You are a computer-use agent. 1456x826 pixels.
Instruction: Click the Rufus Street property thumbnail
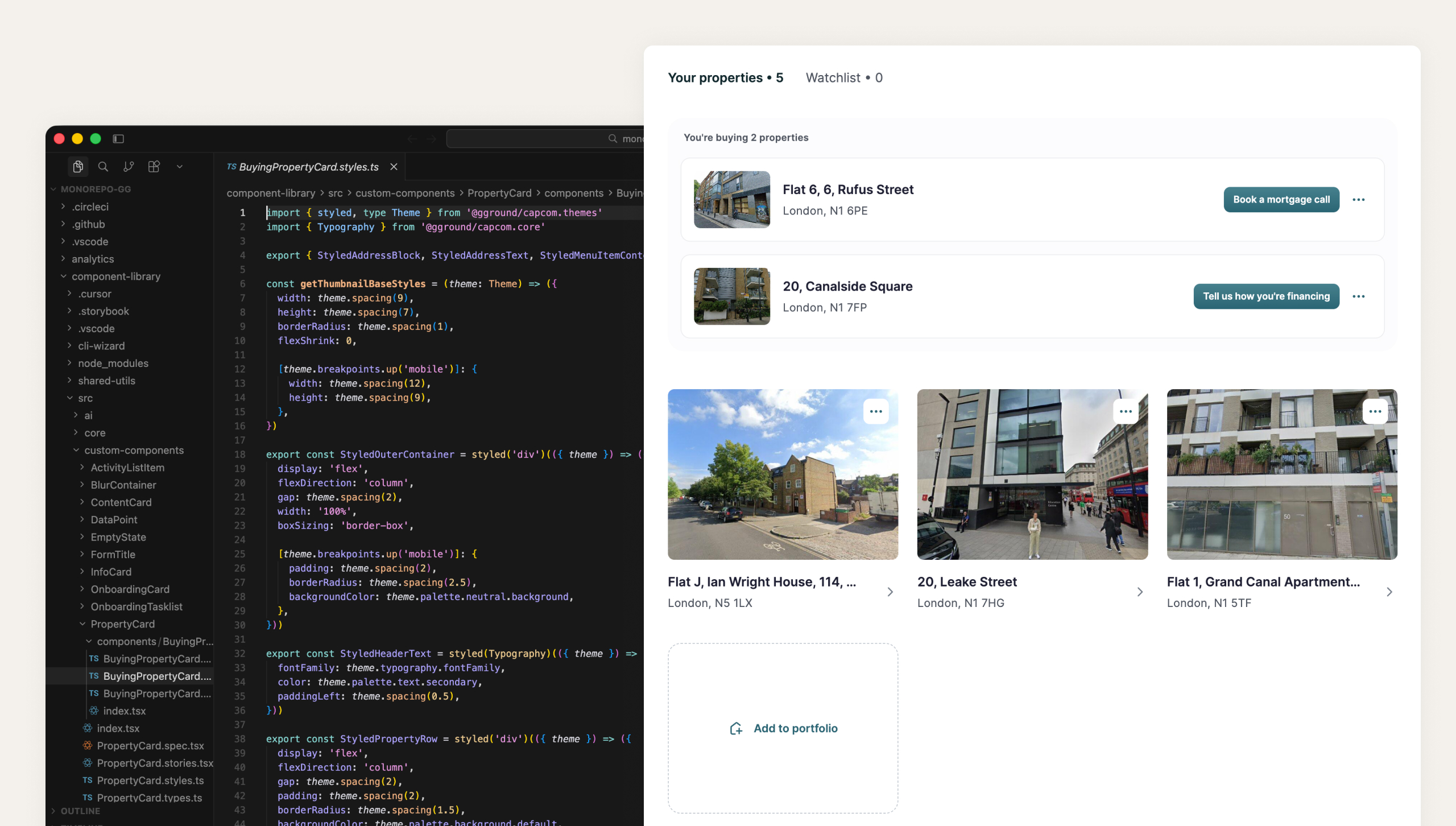click(732, 200)
